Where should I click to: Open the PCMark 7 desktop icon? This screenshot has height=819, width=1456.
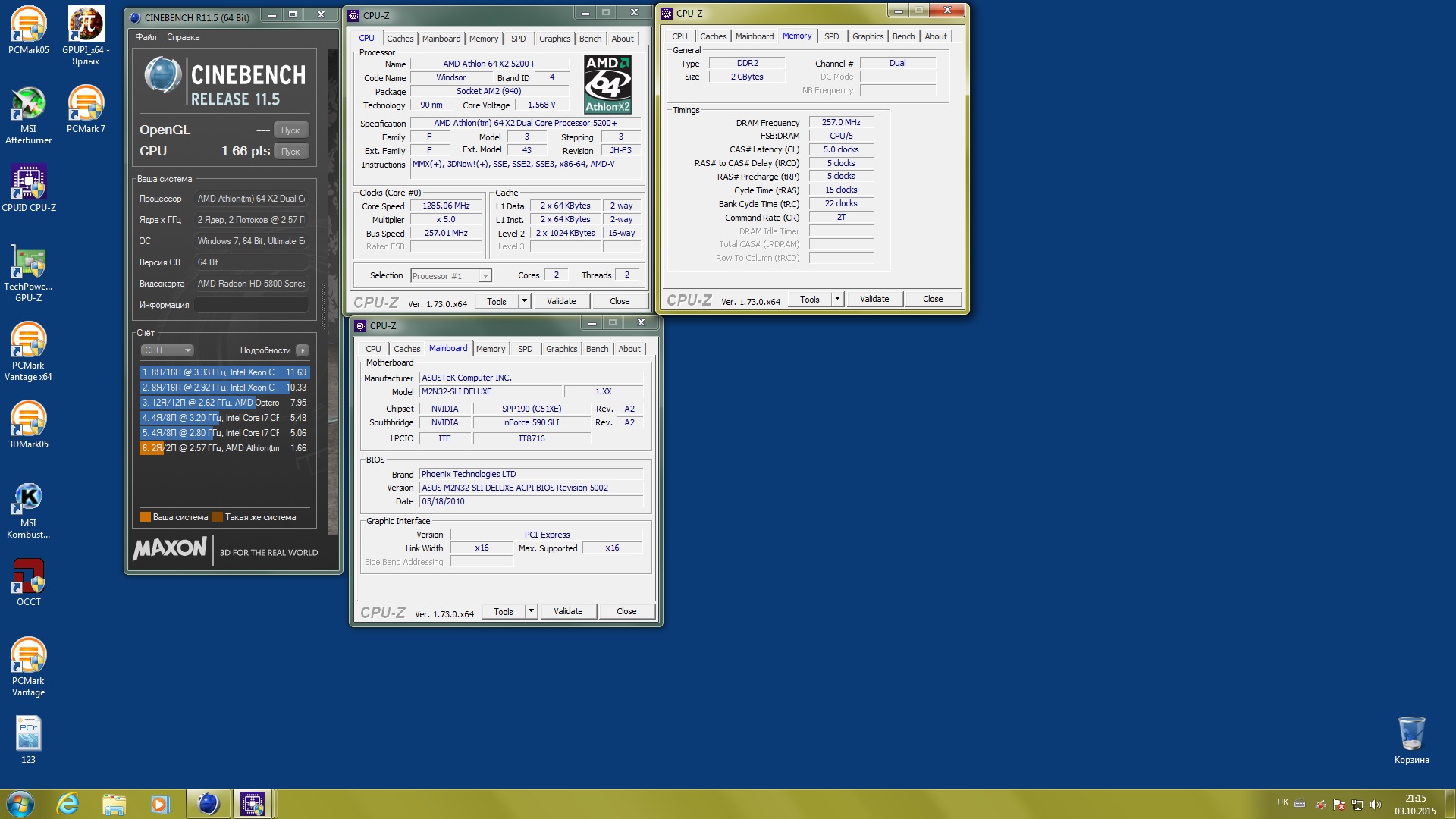click(x=86, y=109)
